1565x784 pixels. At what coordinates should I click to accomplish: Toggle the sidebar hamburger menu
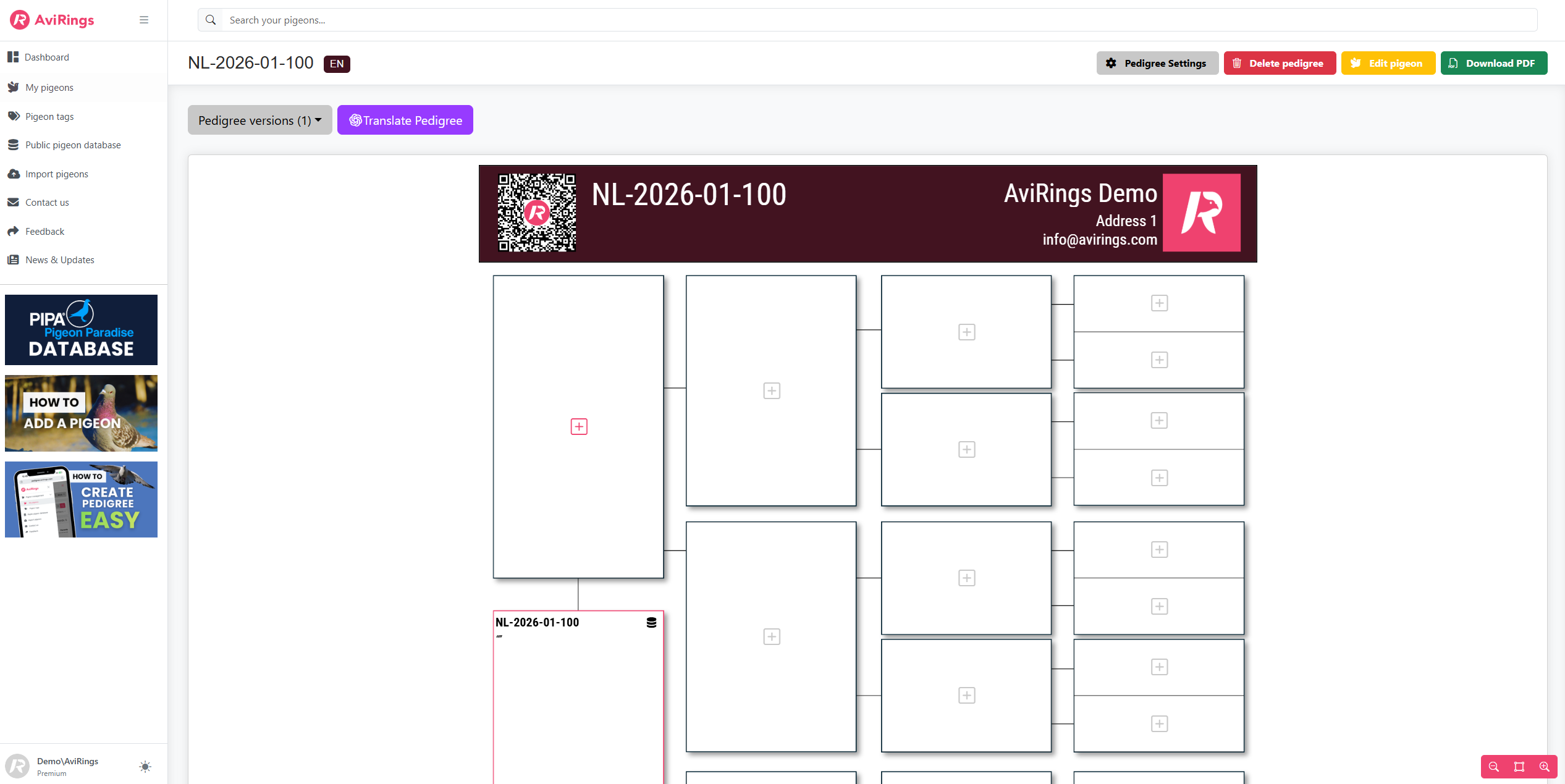click(144, 20)
